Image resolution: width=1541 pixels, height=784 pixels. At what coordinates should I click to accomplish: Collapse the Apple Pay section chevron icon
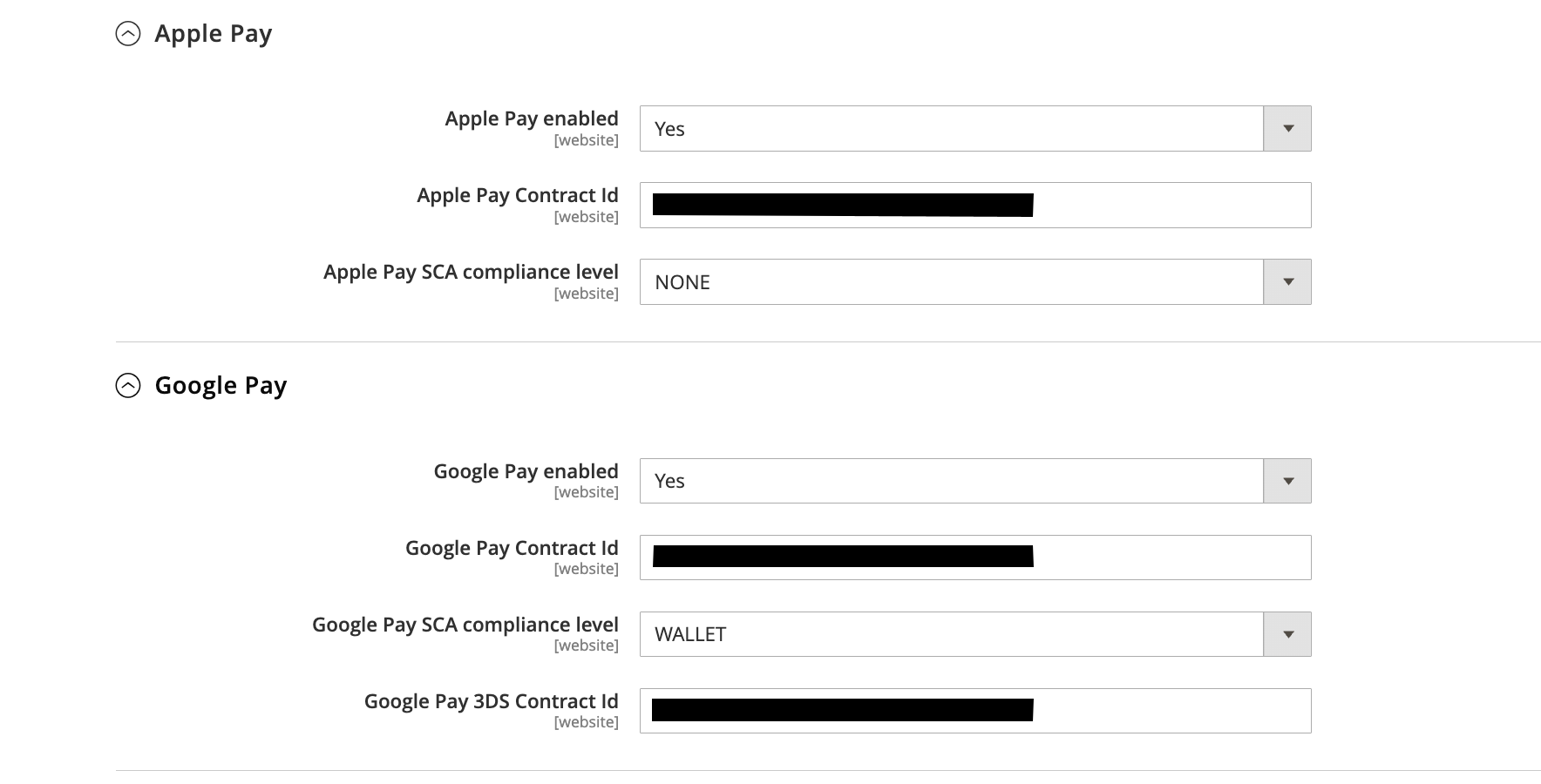coord(130,33)
